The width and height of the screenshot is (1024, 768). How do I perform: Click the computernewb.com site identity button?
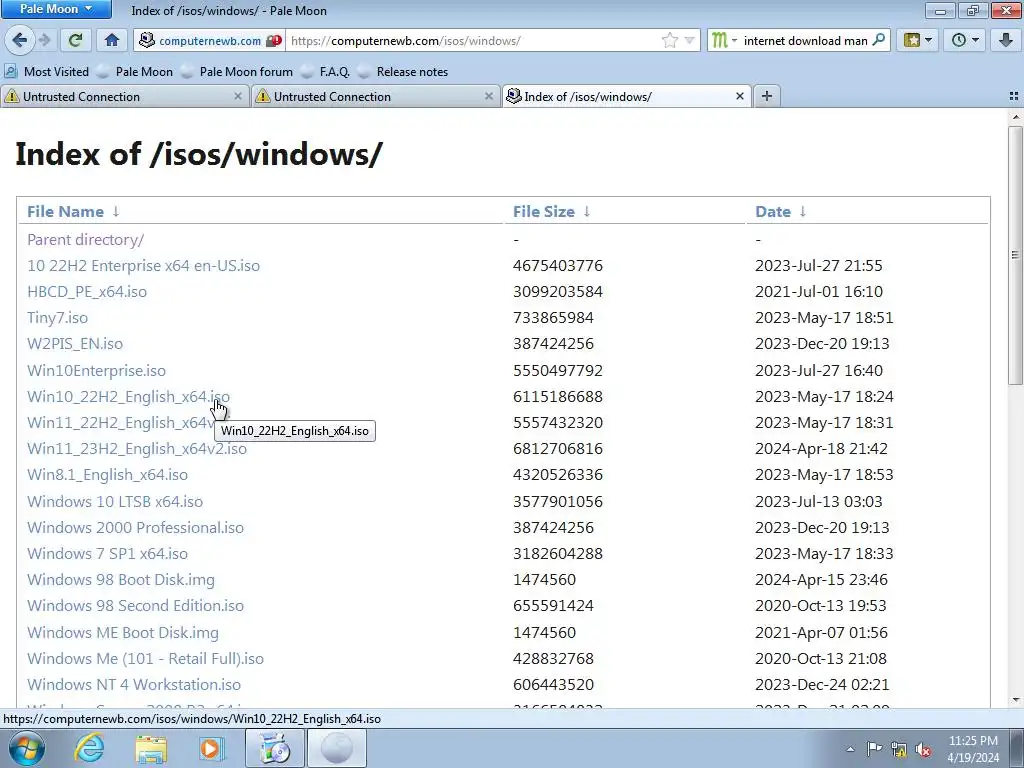pyautogui.click(x=210, y=40)
